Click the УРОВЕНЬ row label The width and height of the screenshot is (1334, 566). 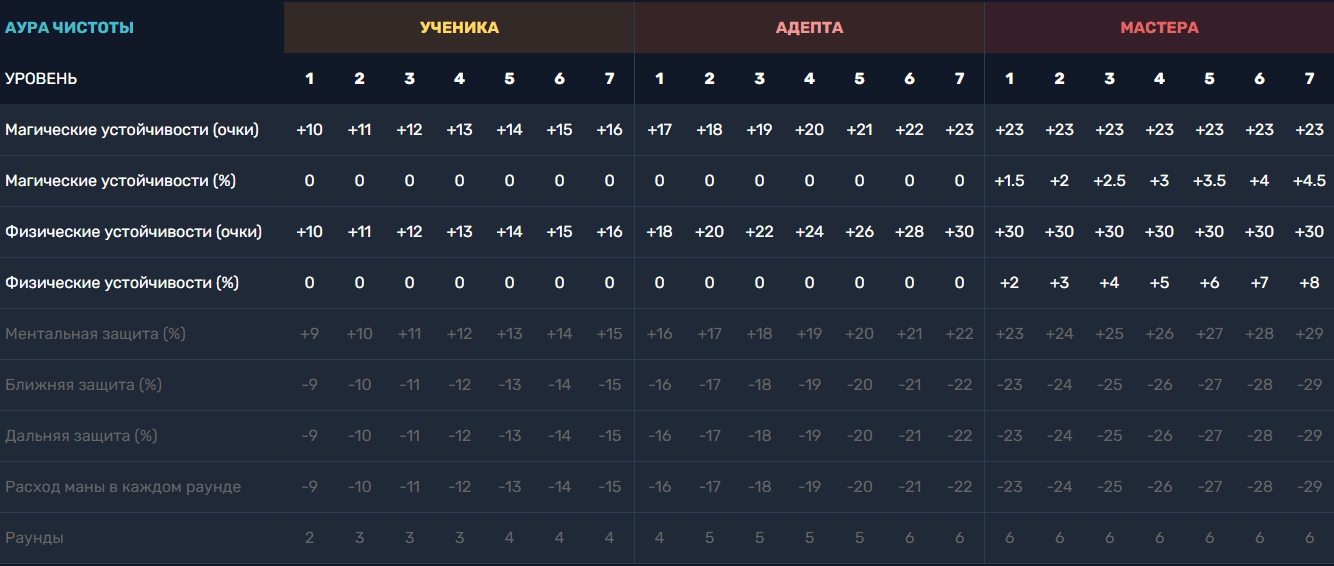pos(41,79)
